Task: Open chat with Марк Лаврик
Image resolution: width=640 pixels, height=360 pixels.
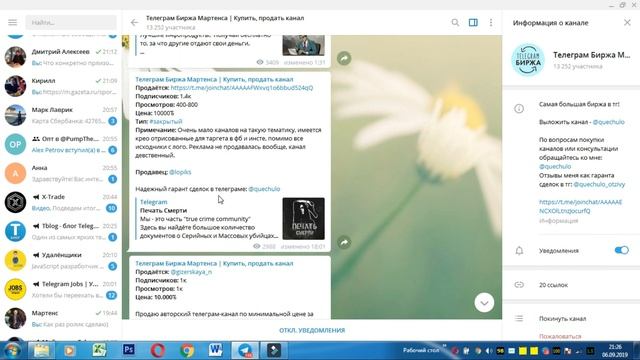Action: point(61,115)
